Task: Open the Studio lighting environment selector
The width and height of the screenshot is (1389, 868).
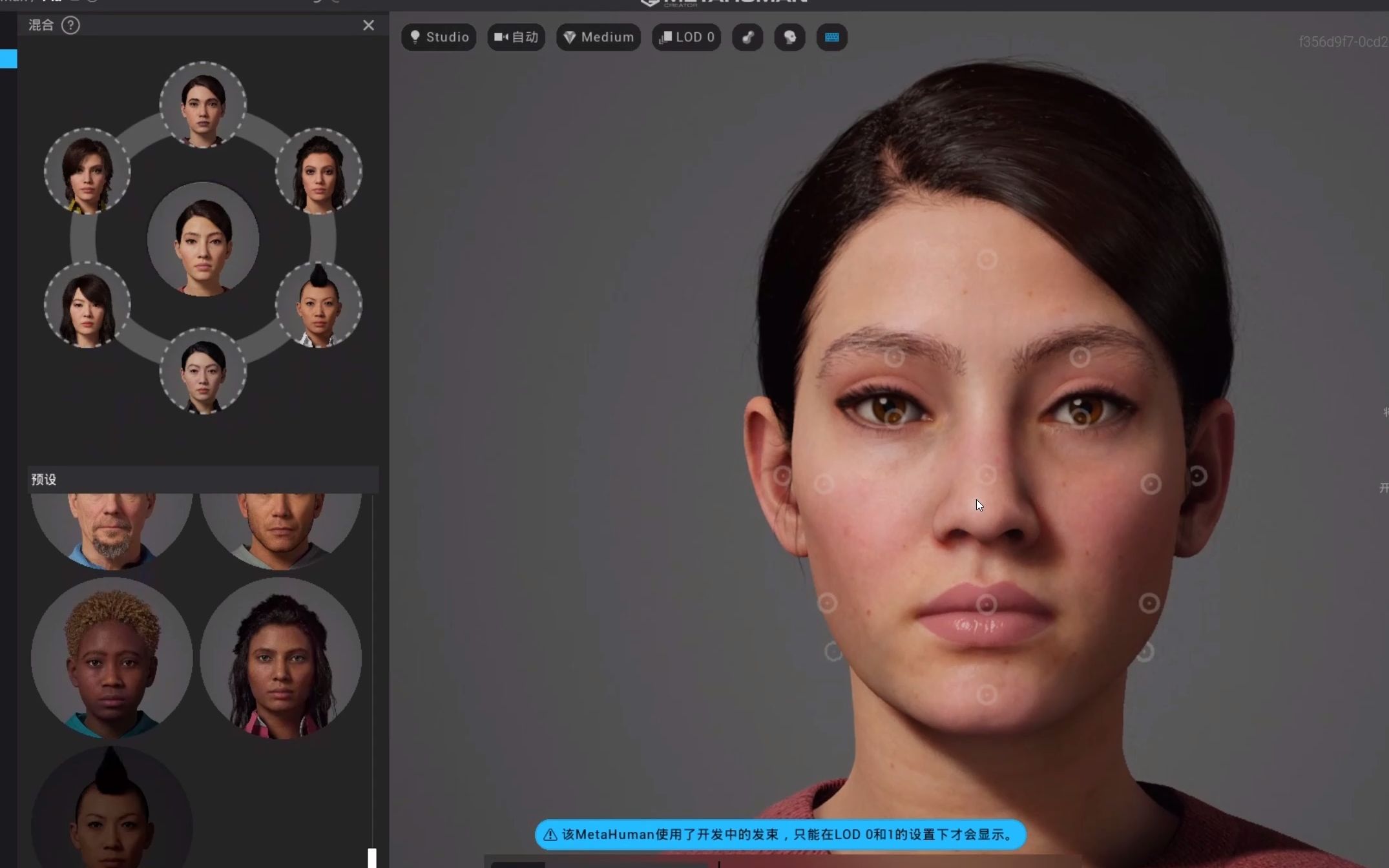Action: point(439,37)
